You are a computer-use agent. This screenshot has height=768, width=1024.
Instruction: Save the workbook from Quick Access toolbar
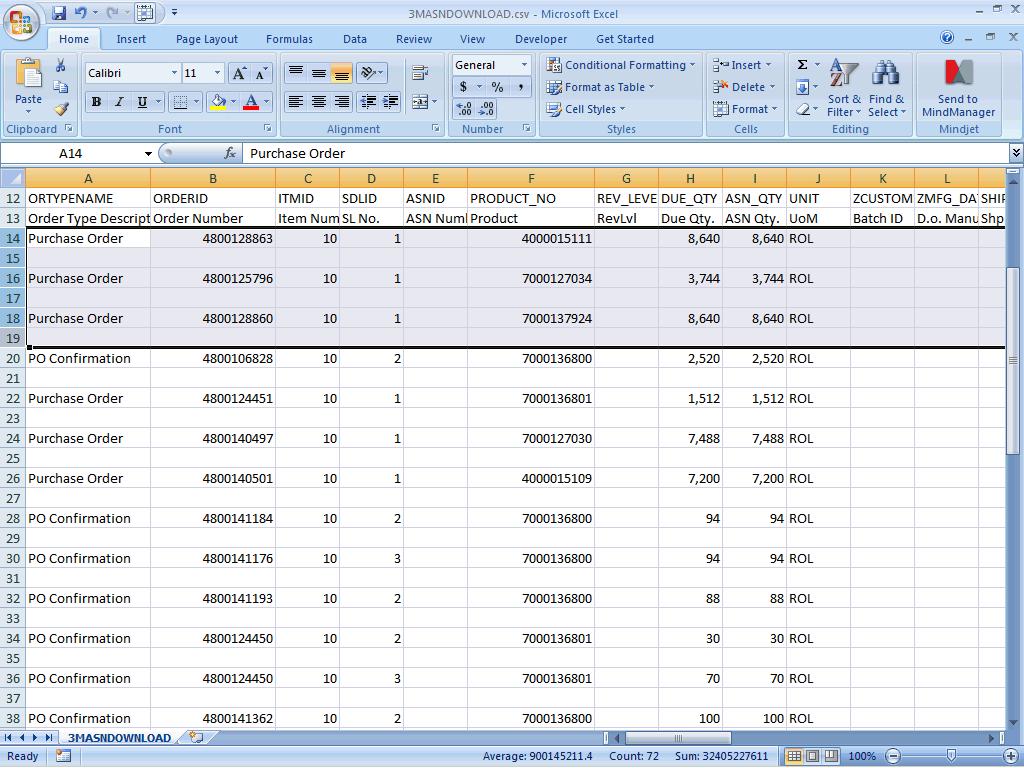point(59,12)
